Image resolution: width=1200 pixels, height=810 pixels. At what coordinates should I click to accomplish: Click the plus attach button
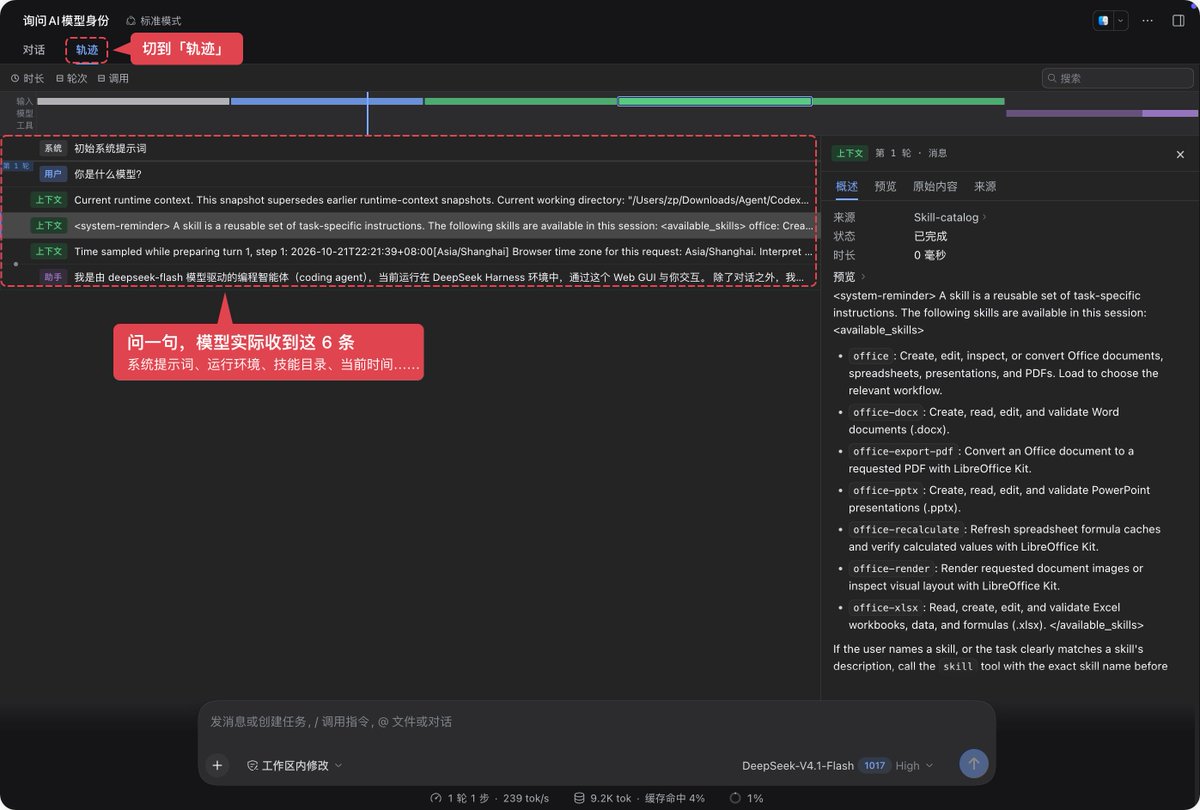[x=217, y=765]
